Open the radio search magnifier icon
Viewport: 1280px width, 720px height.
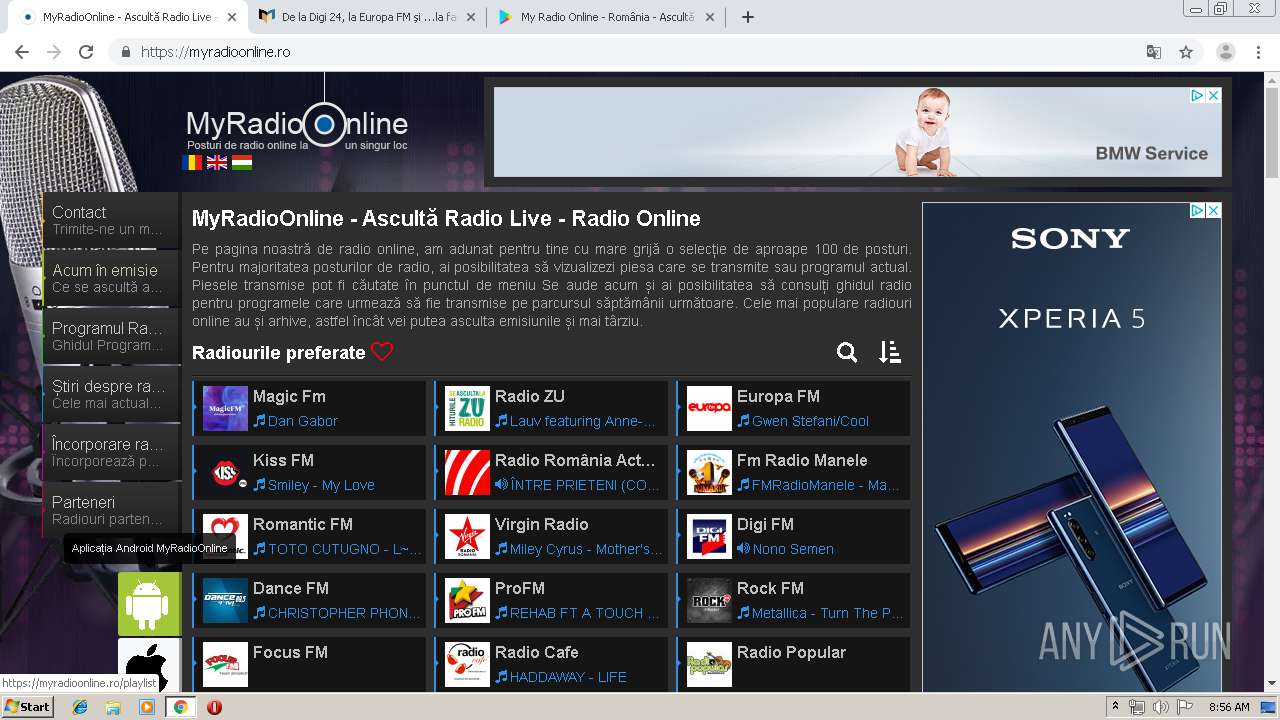[x=847, y=352]
